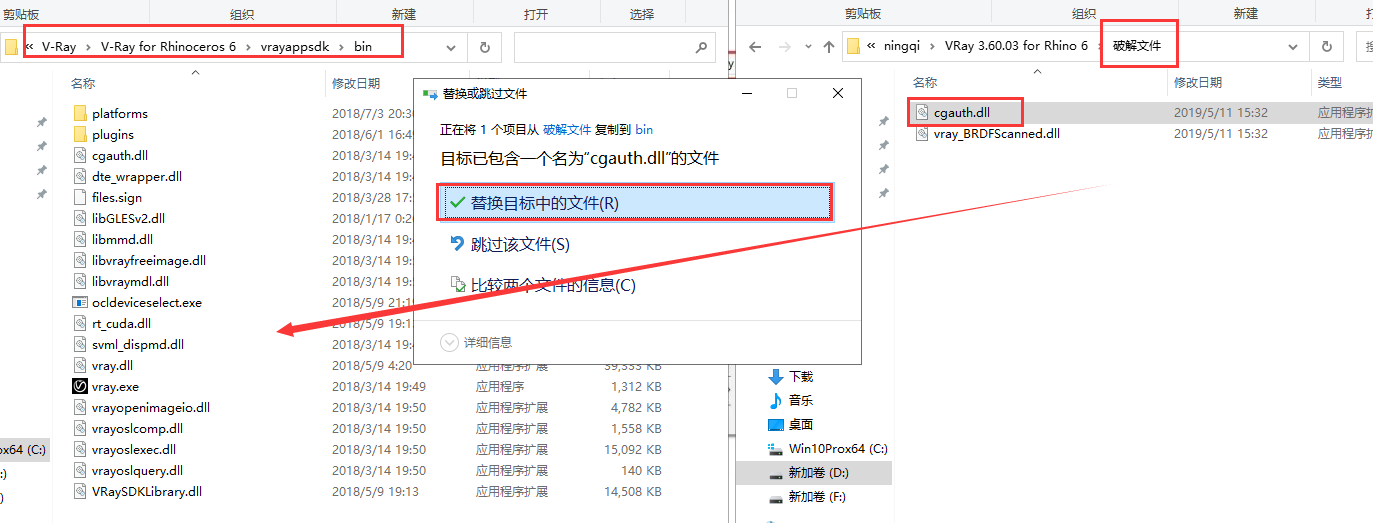Select cgauth.dll in right 破解文件 window
Viewport: 1373px width, 523px height.
961,112
